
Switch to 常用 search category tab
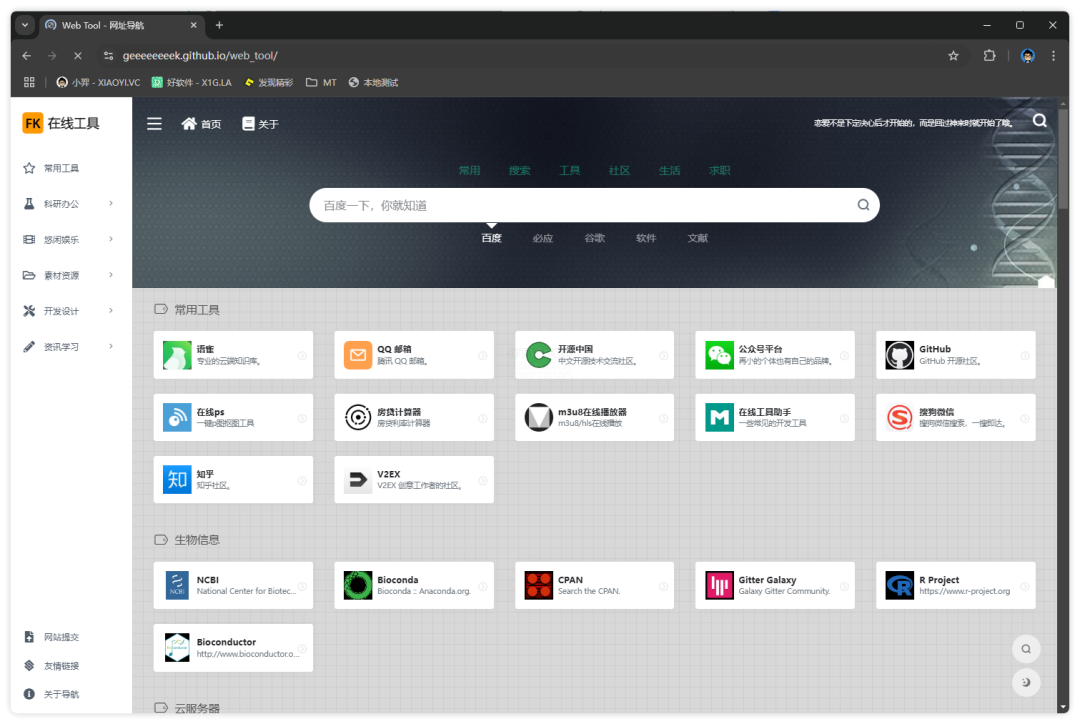469,170
